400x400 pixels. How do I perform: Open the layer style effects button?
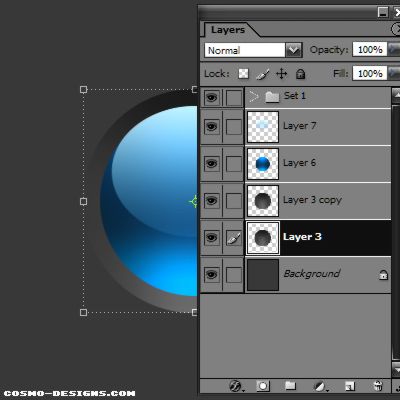click(236, 386)
